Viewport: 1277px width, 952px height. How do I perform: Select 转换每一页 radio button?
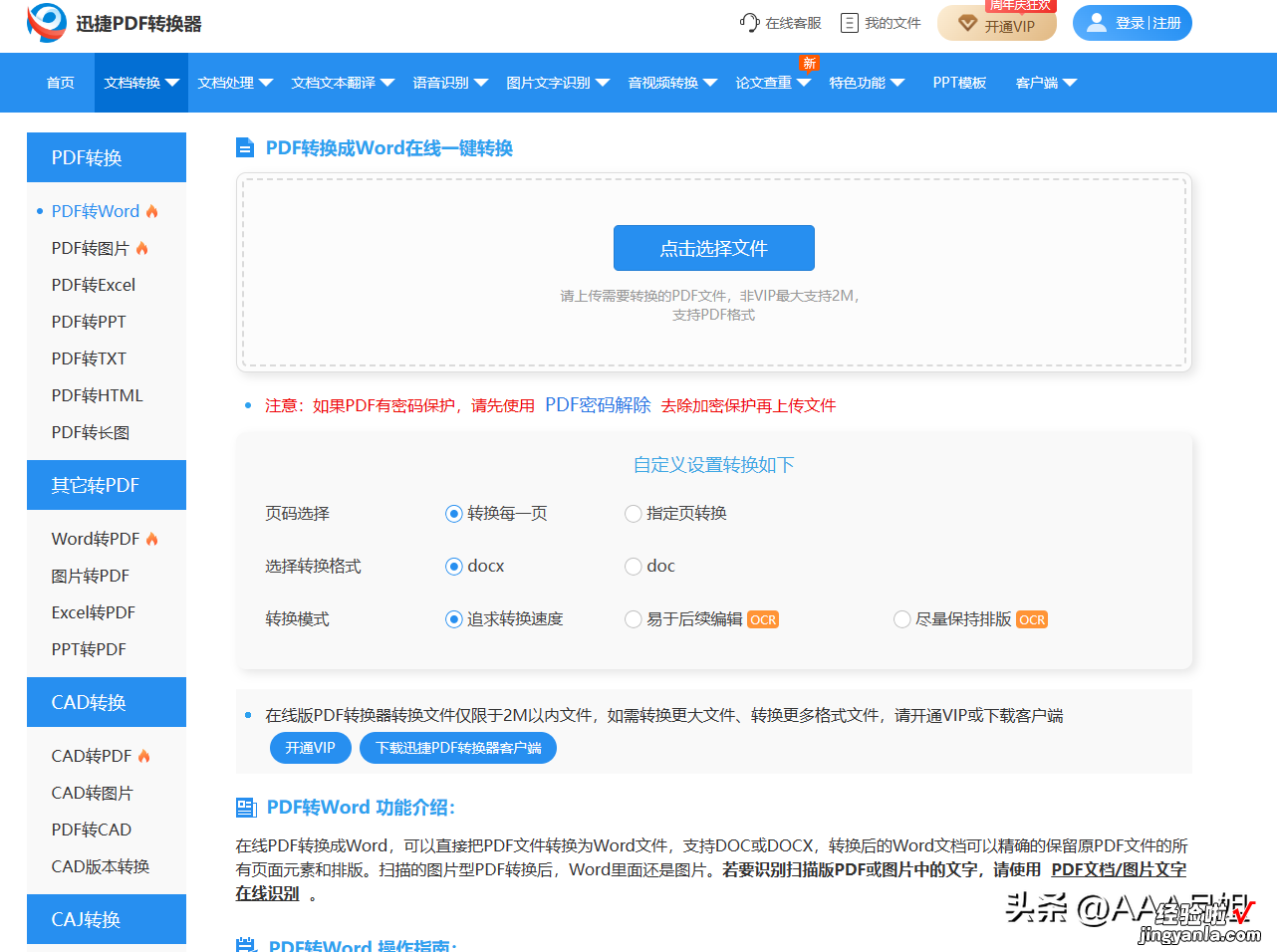454,514
